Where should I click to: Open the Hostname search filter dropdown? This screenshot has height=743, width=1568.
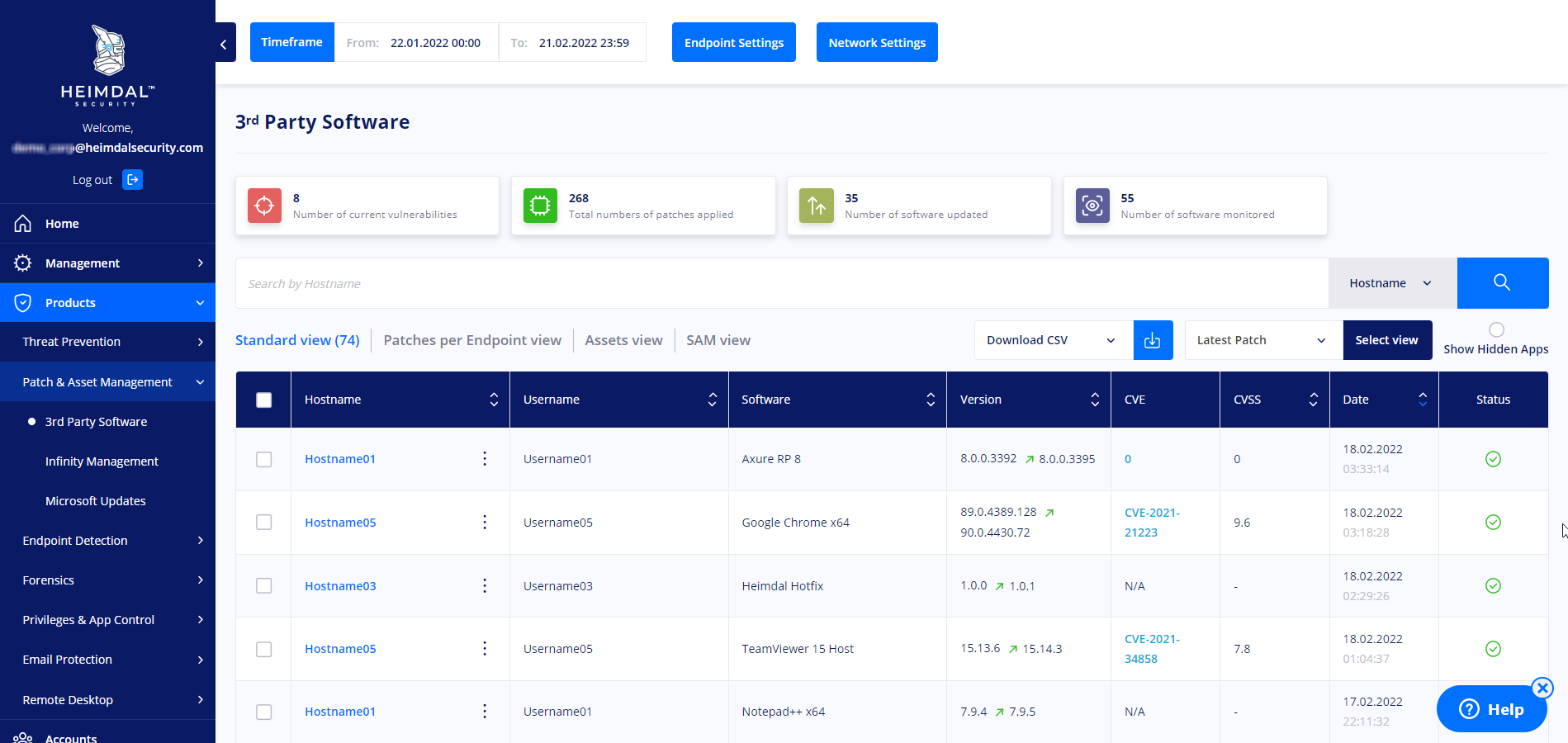(1392, 283)
